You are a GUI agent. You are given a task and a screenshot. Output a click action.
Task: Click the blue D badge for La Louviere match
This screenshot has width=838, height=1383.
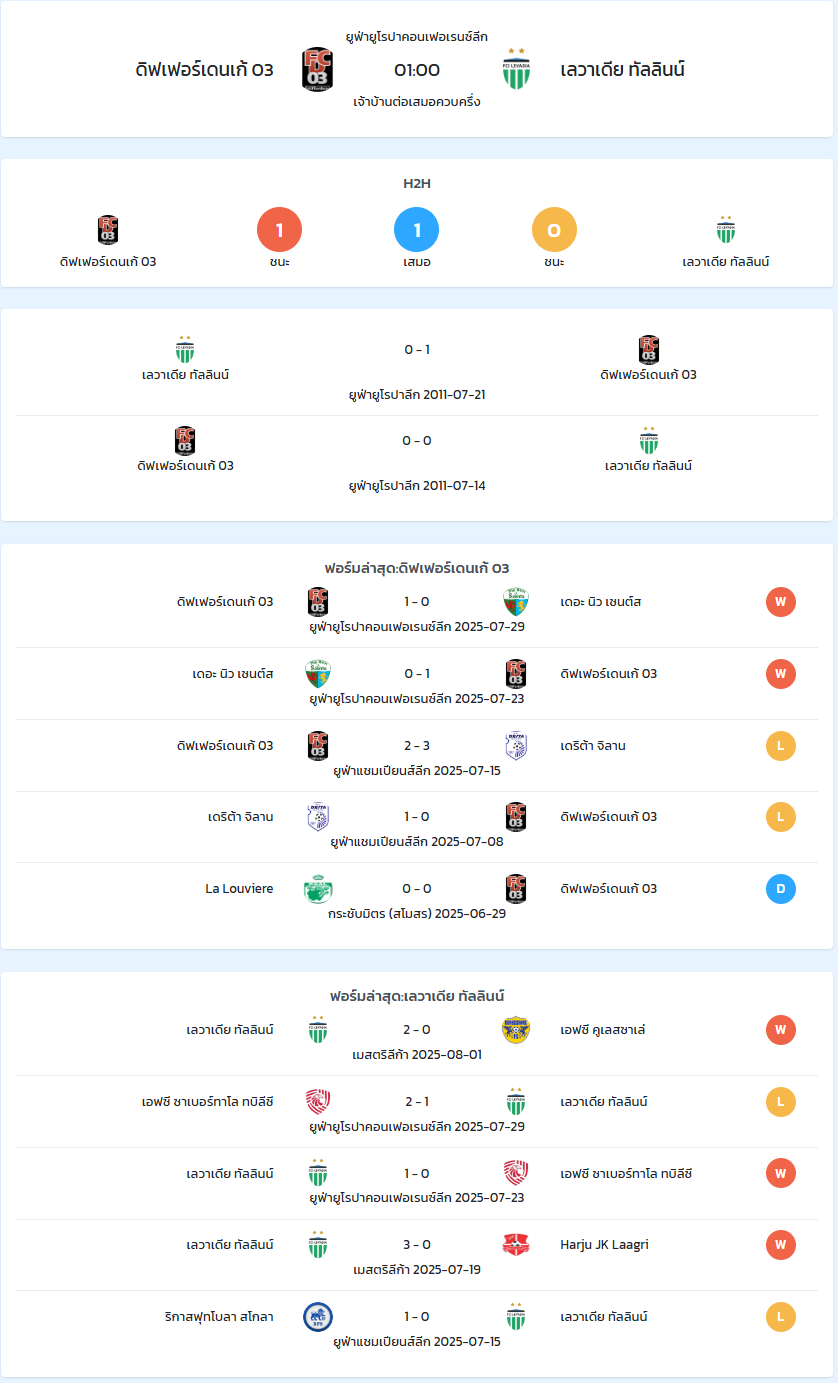tap(781, 889)
